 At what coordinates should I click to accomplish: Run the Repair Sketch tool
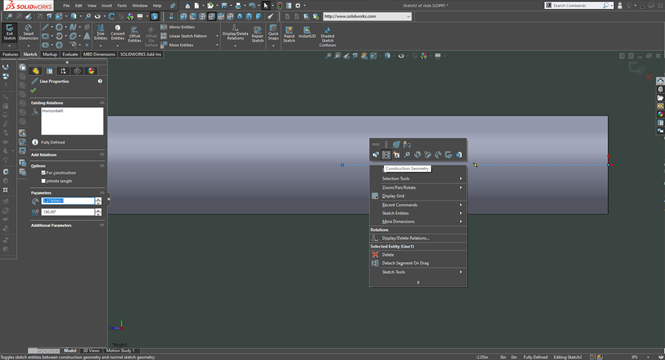(257, 34)
